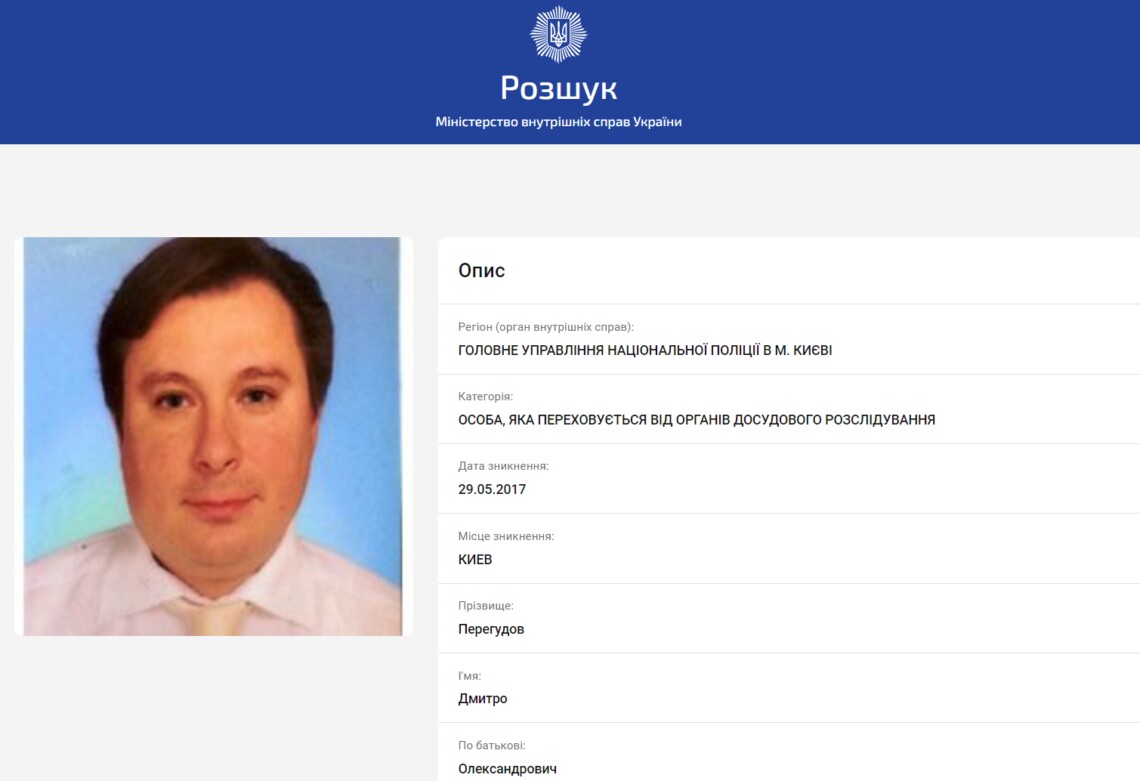1140x781 pixels.
Task: Click the Місце зникнення label
Action: point(506,536)
